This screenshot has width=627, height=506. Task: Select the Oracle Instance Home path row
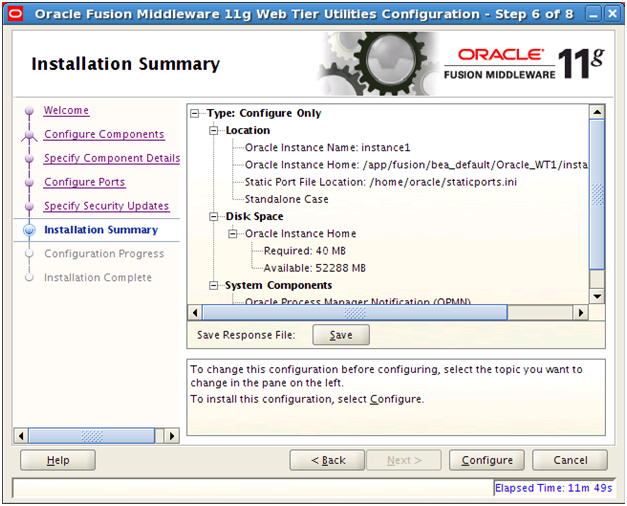(x=416, y=165)
